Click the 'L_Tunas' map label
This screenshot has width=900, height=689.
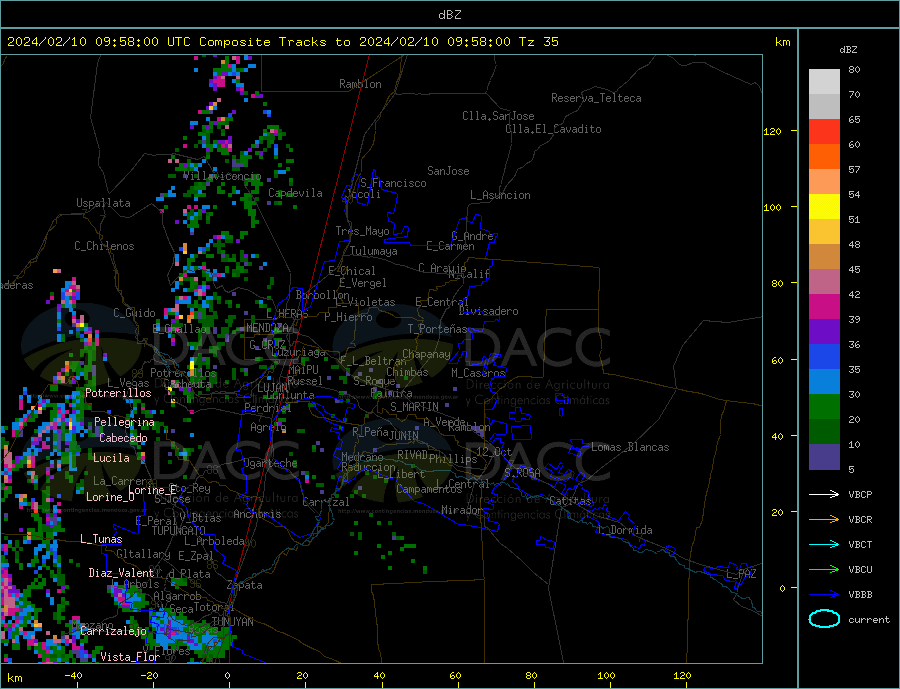(x=101, y=539)
